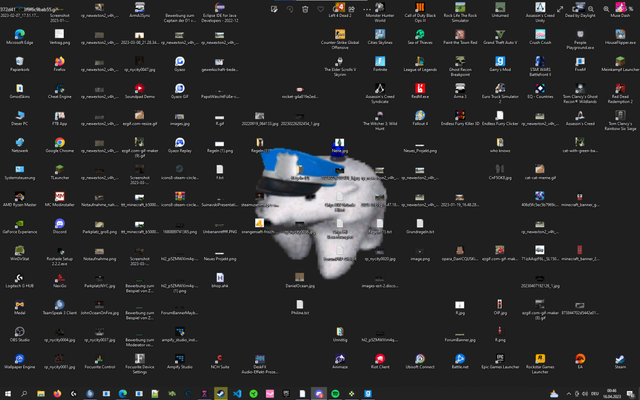This screenshot has height=400, width=640.
Task: Select the Fallout 4 desktop icon
Action: coord(420,118)
